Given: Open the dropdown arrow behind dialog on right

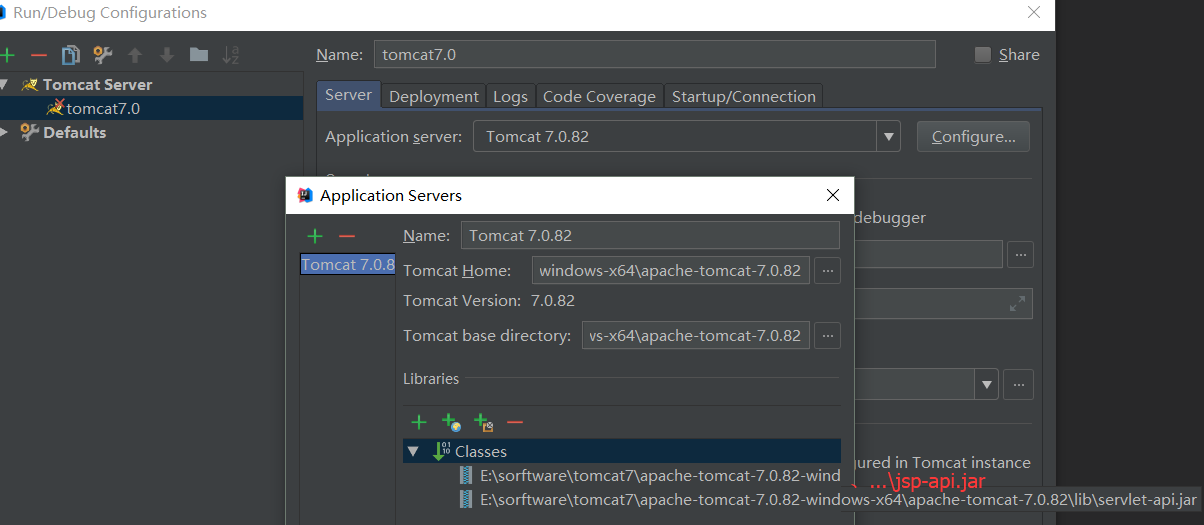Looking at the screenshot, I should coord(988,384).
